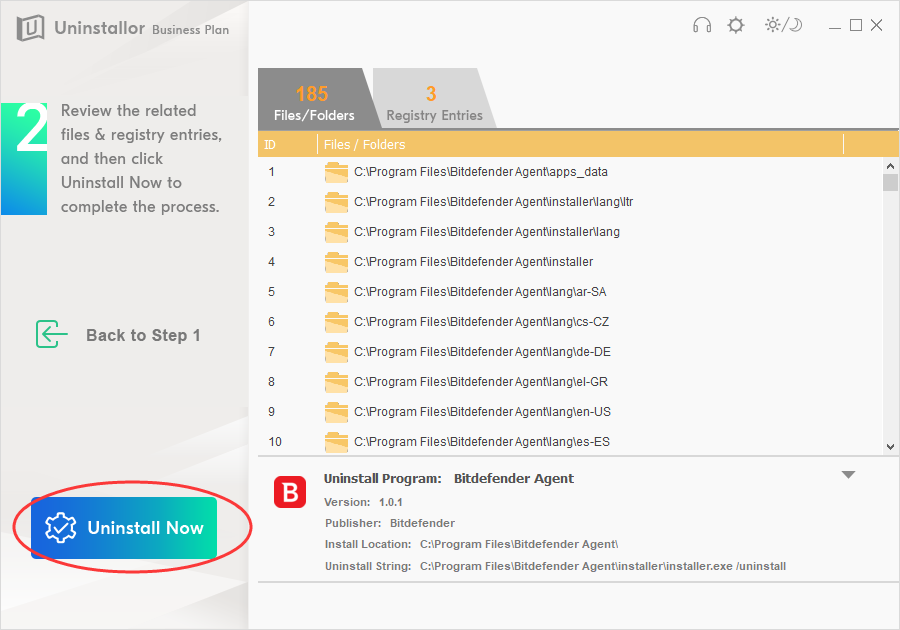Click folder icon for installer\lang\ltr row
Viewport: 900px width, 630px height.
336,202
